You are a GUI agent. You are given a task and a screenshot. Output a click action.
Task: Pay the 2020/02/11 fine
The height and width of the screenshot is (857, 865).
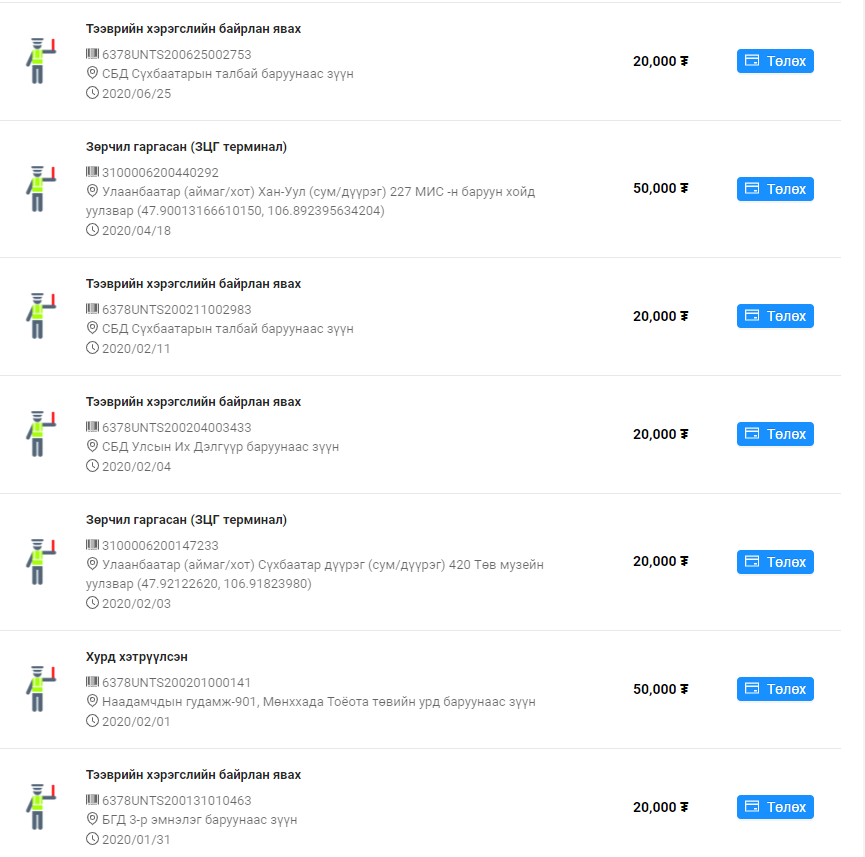[x=775, y=316]
